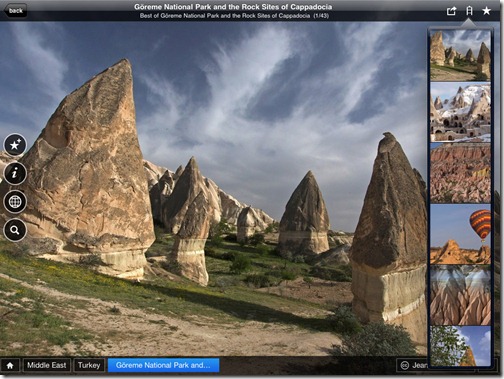Open the globe map view button
The height and width of the screenshot is (379, 504).
[x=15, y=202]
